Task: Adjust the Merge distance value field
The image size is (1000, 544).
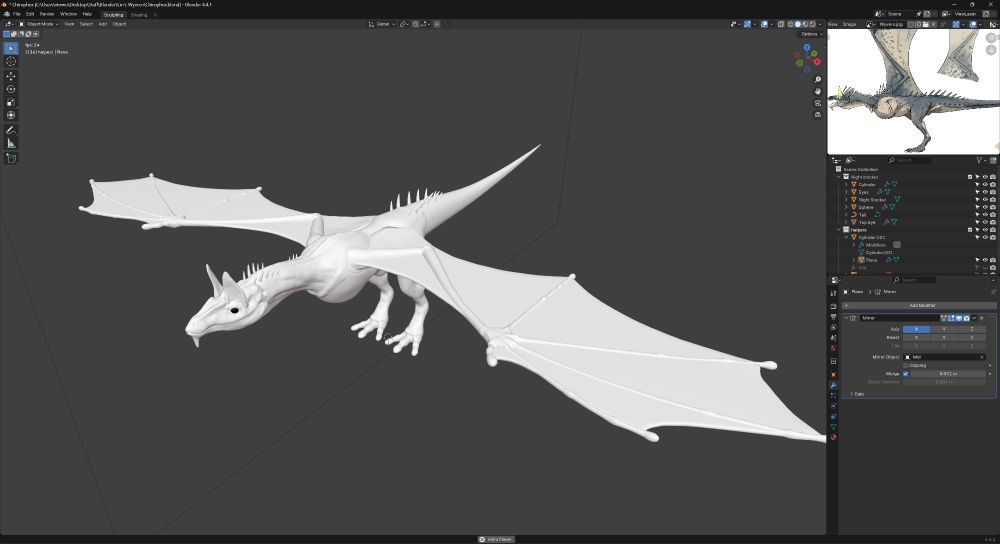Action: pos(947,374)
